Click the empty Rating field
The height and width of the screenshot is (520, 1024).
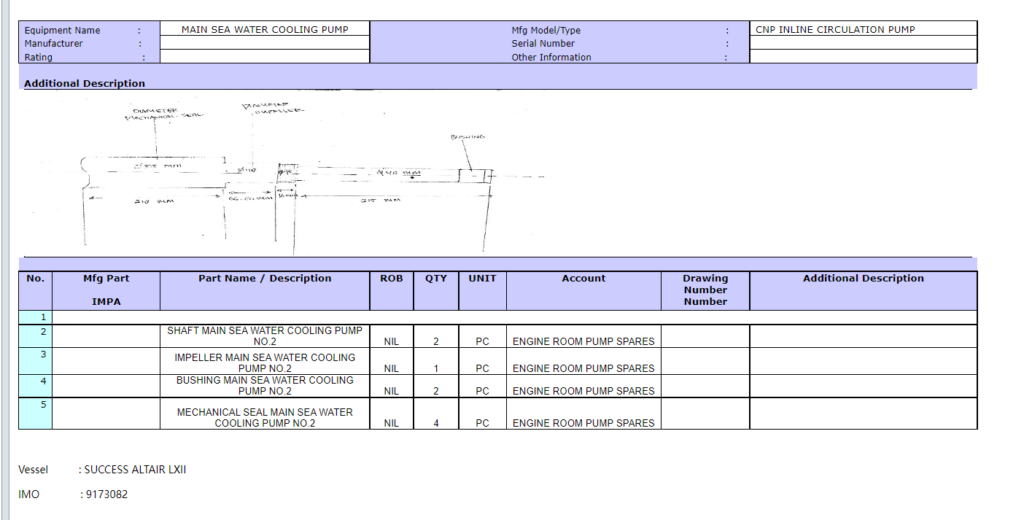pyautogui.click(x=265, y=57)
